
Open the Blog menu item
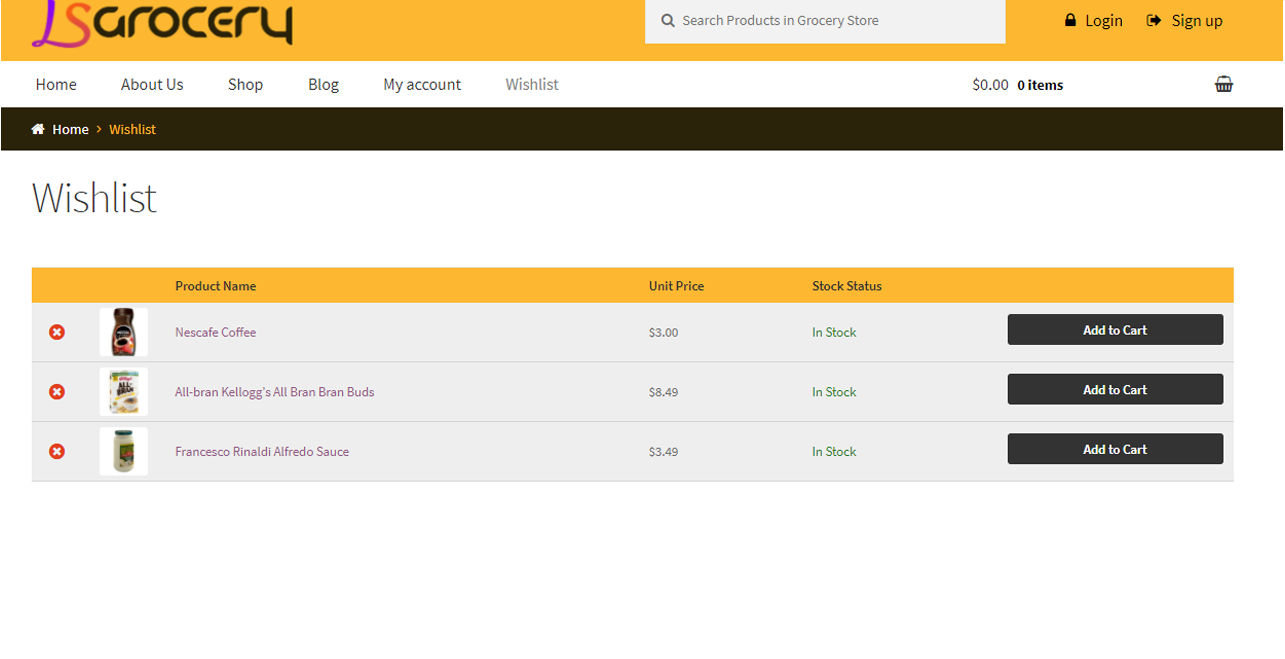(323, 84)
